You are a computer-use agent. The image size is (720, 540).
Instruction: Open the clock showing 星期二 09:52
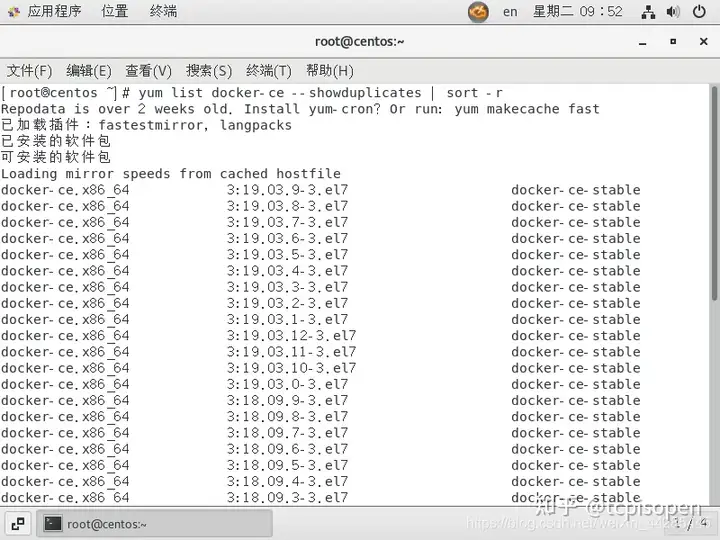click(578, 11)
